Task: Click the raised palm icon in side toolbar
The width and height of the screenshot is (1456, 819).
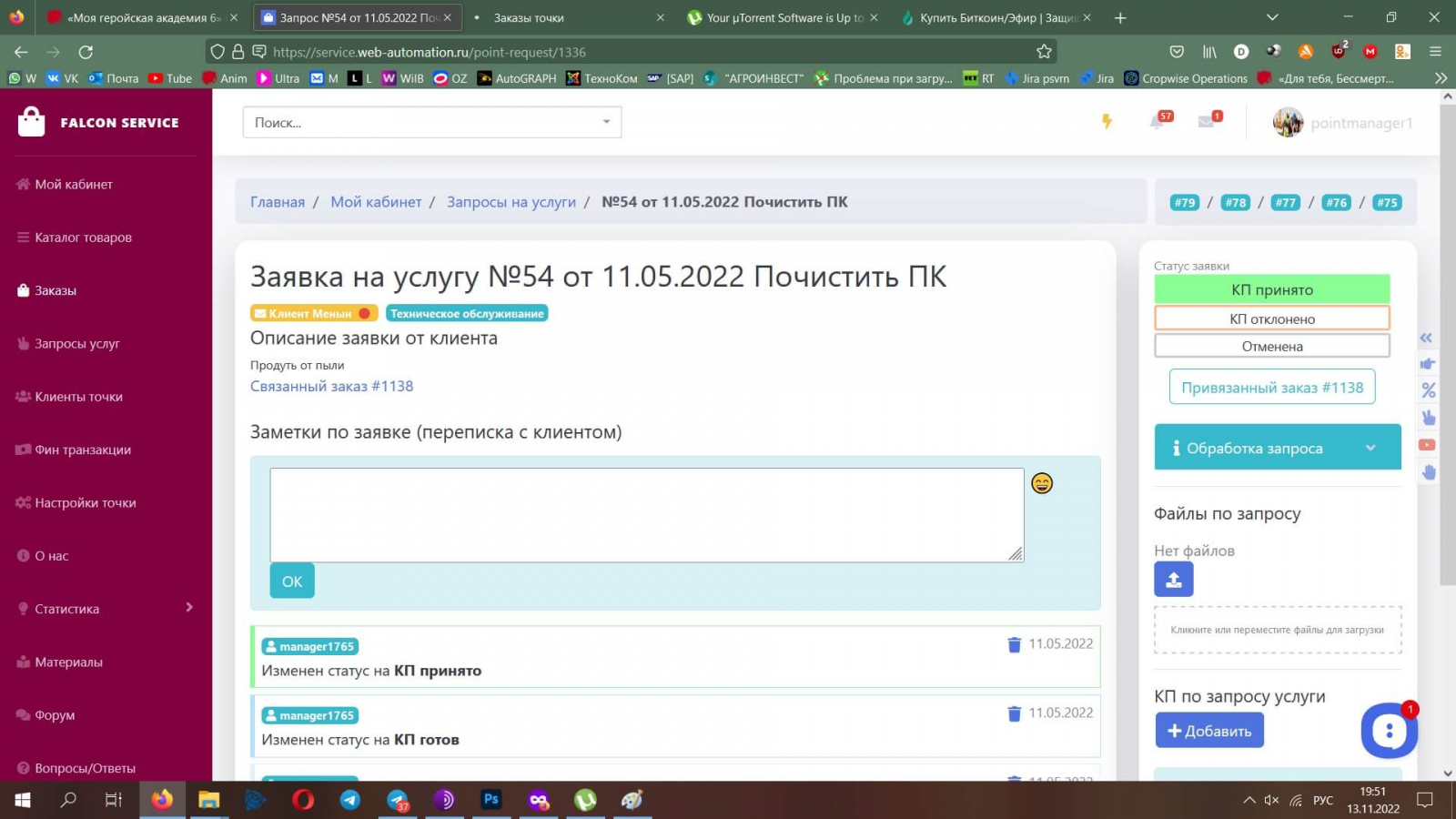Action: coord(1429,471)
